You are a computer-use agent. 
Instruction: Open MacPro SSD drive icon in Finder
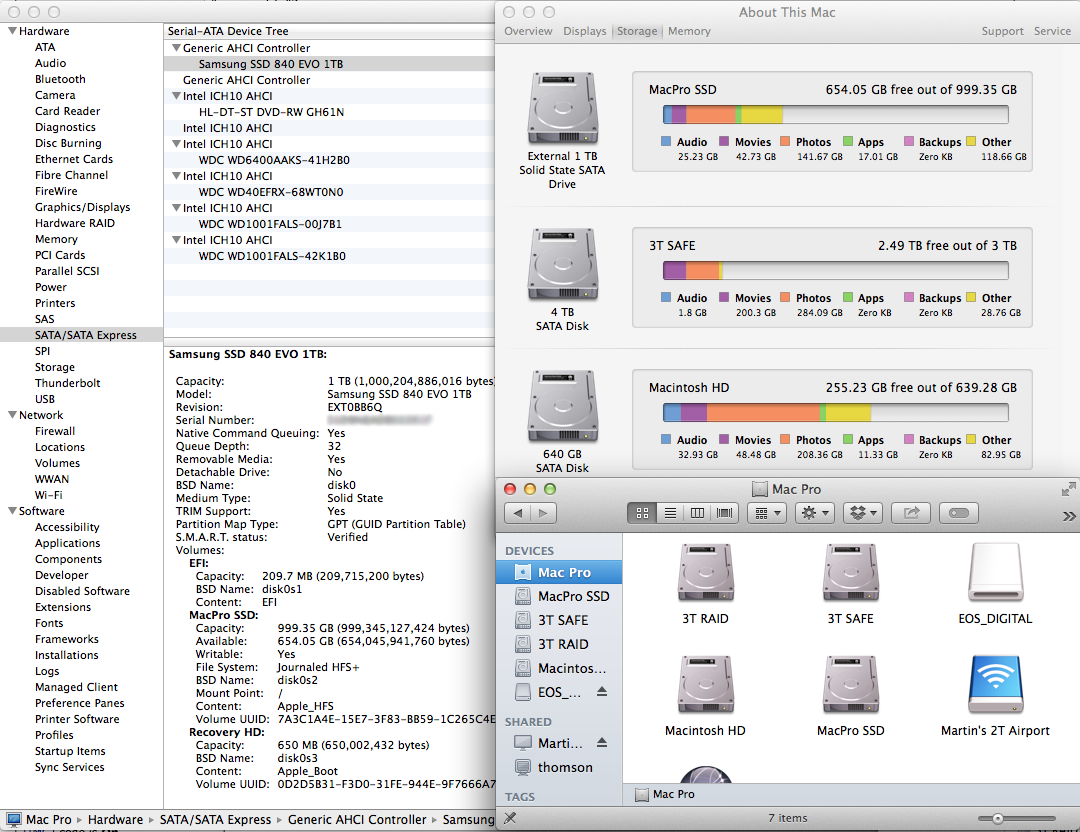coord(851,685)
